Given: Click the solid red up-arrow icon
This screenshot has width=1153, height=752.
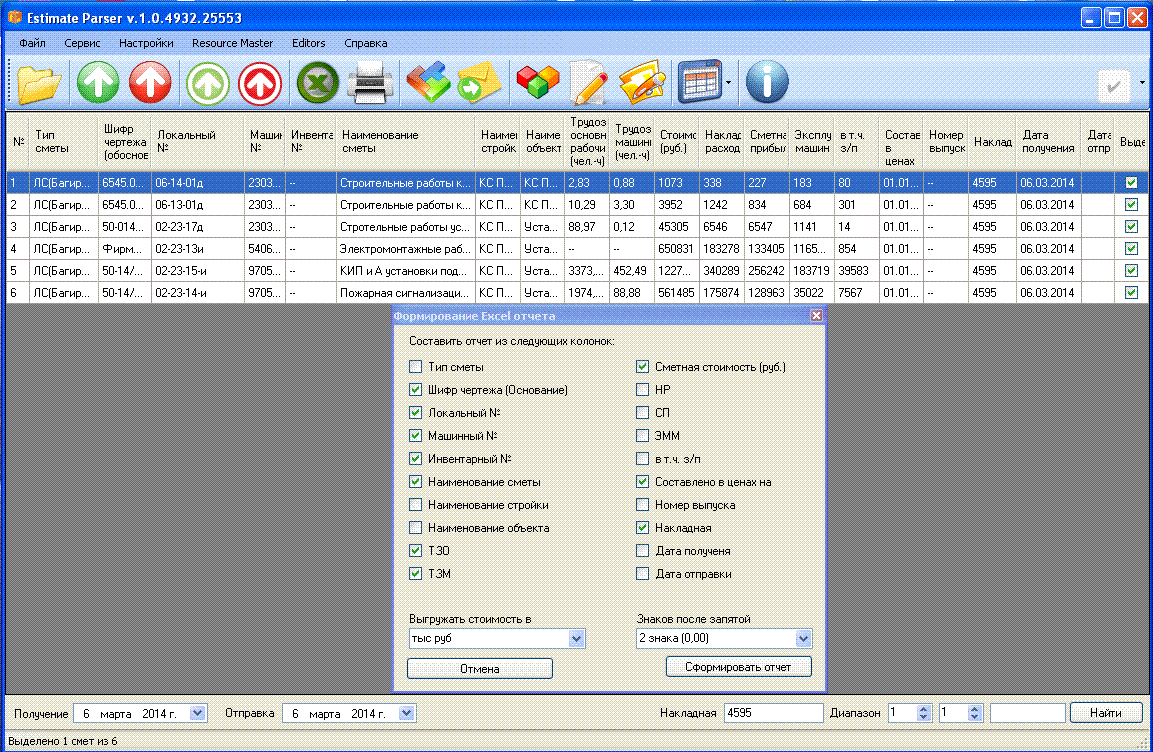Looking at the screenshot, I should tap(150, 83).
